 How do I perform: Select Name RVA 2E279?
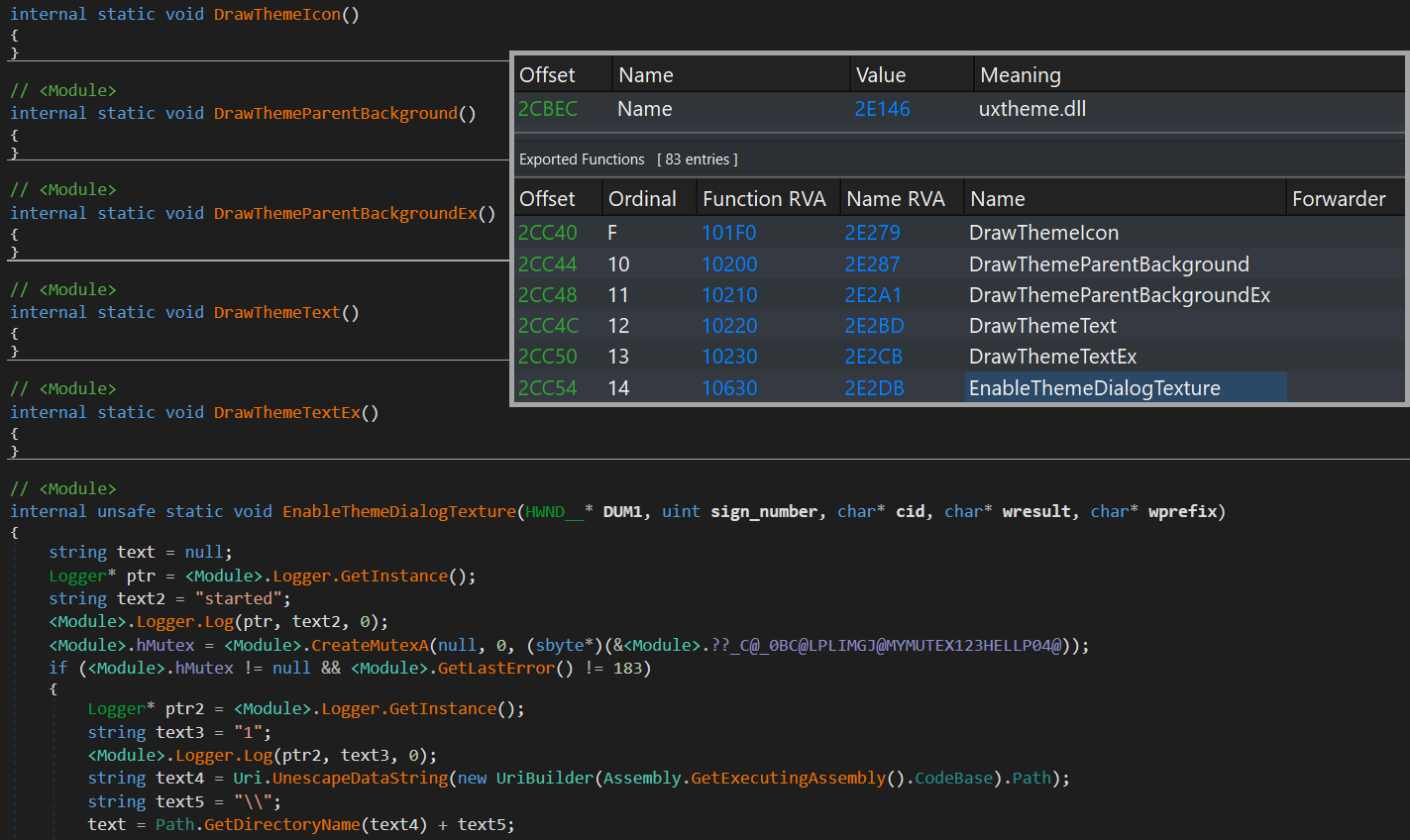coord(873,233)
